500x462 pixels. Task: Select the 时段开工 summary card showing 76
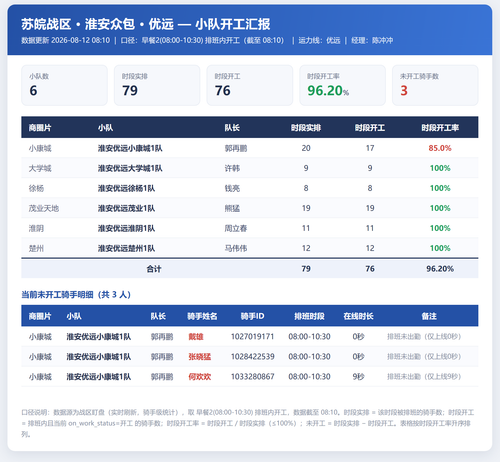[250, 85]
